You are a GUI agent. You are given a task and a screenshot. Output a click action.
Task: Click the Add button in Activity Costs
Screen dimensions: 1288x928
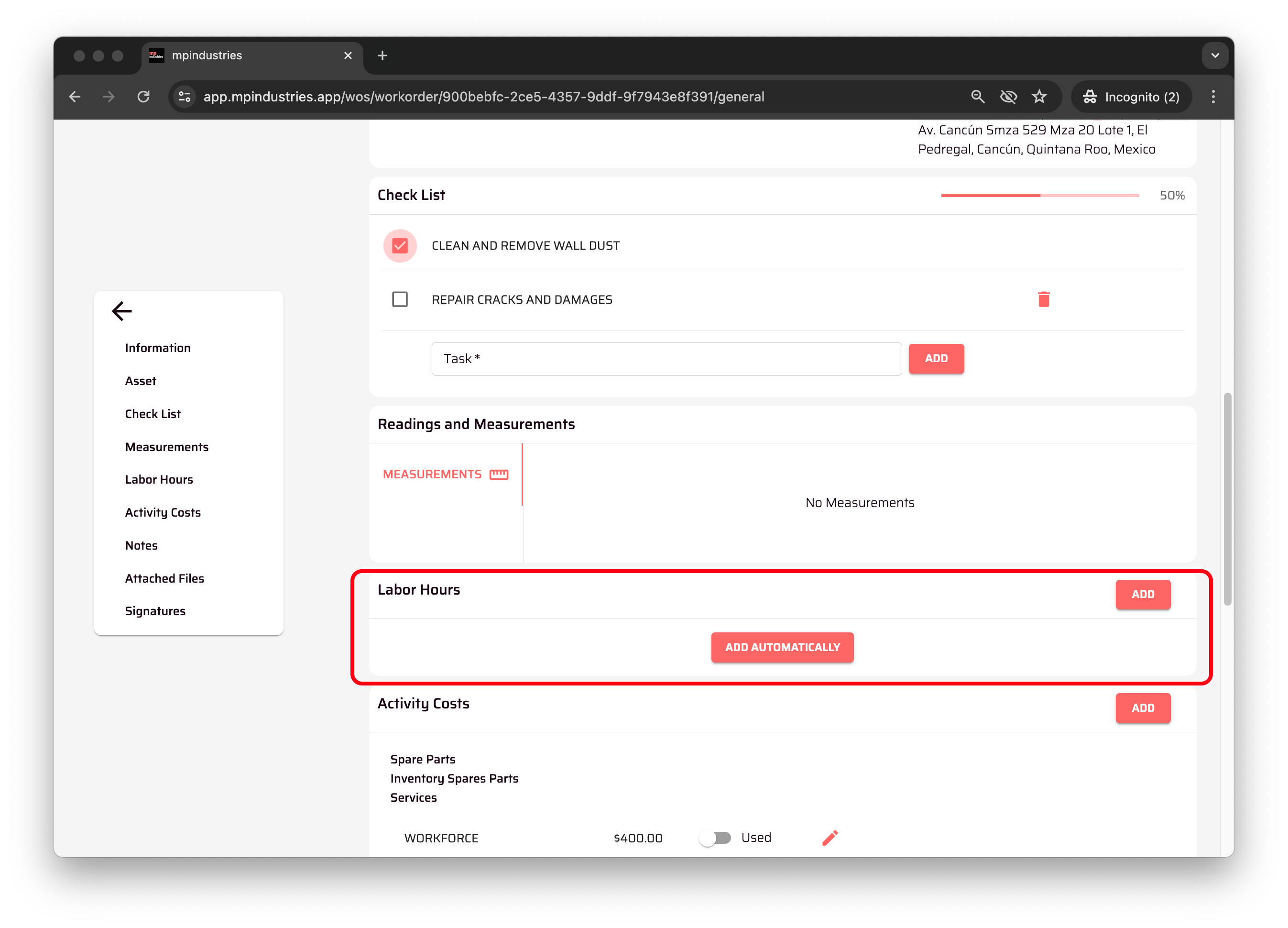1143,708
